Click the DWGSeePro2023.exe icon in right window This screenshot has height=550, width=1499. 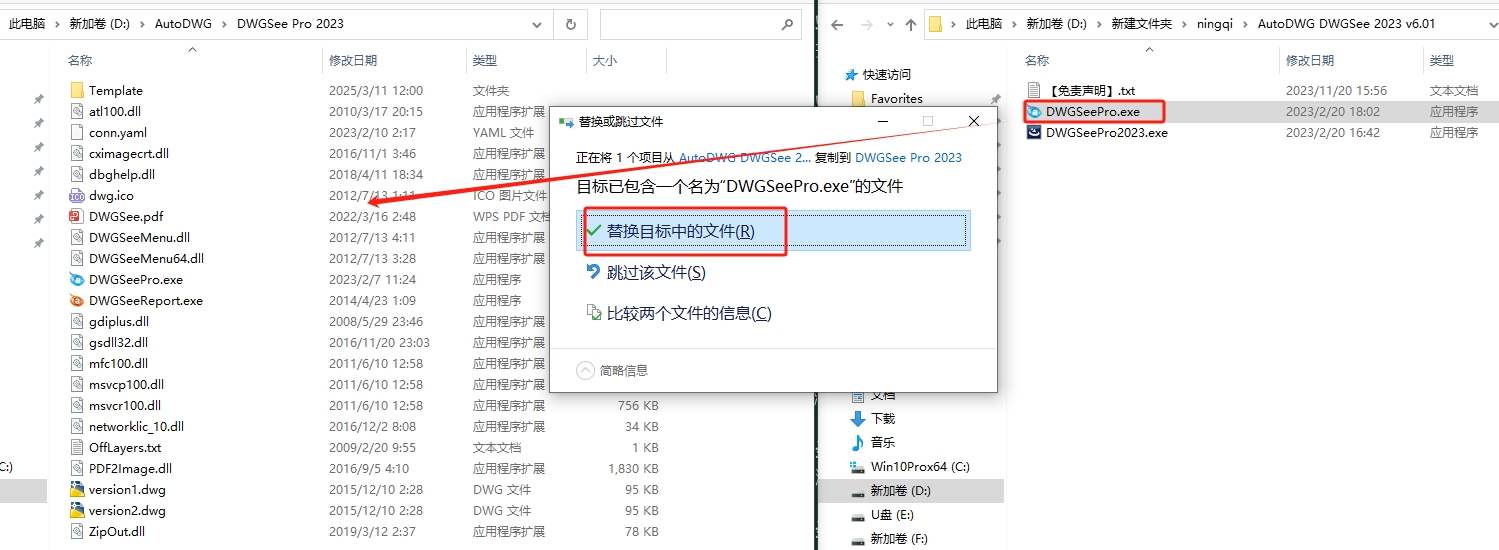point(1034,132)
